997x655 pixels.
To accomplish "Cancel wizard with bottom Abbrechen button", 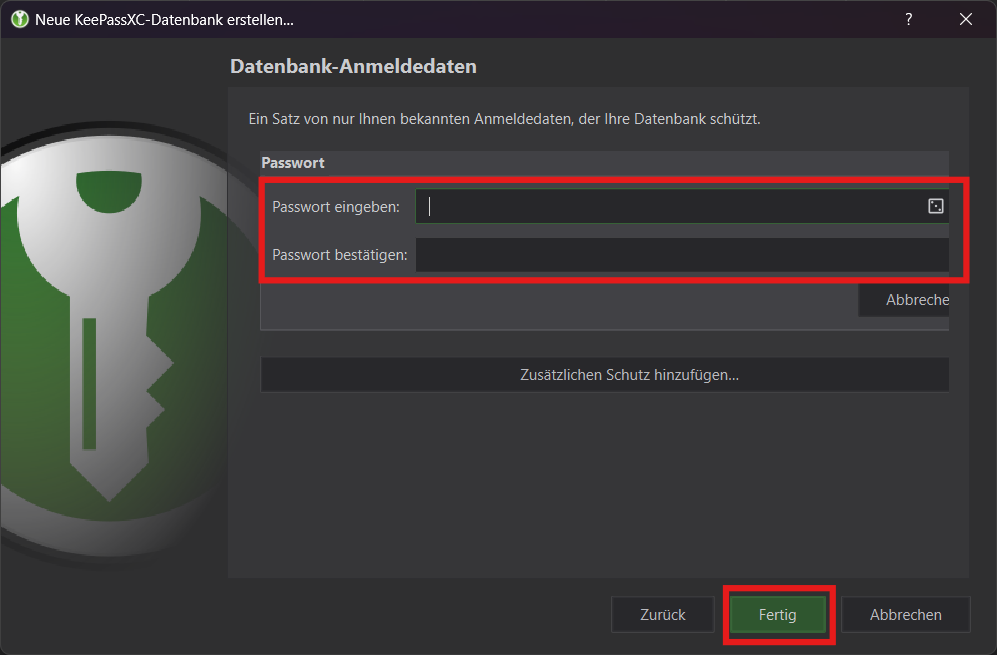I will tap(905, 615).
